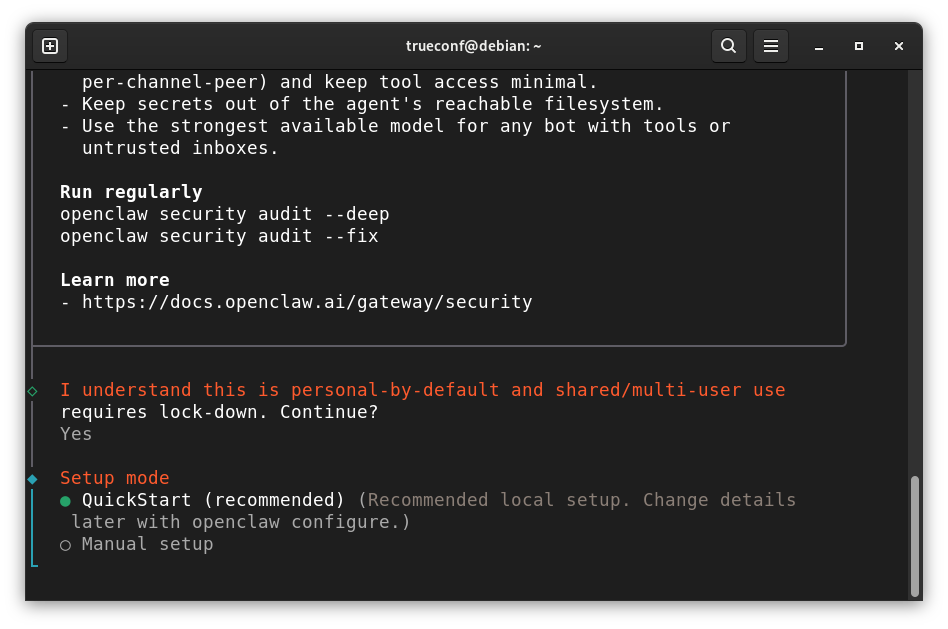Click the 'Learn more' heading
The width and height of the screenshot is (948, 629).
115,280
